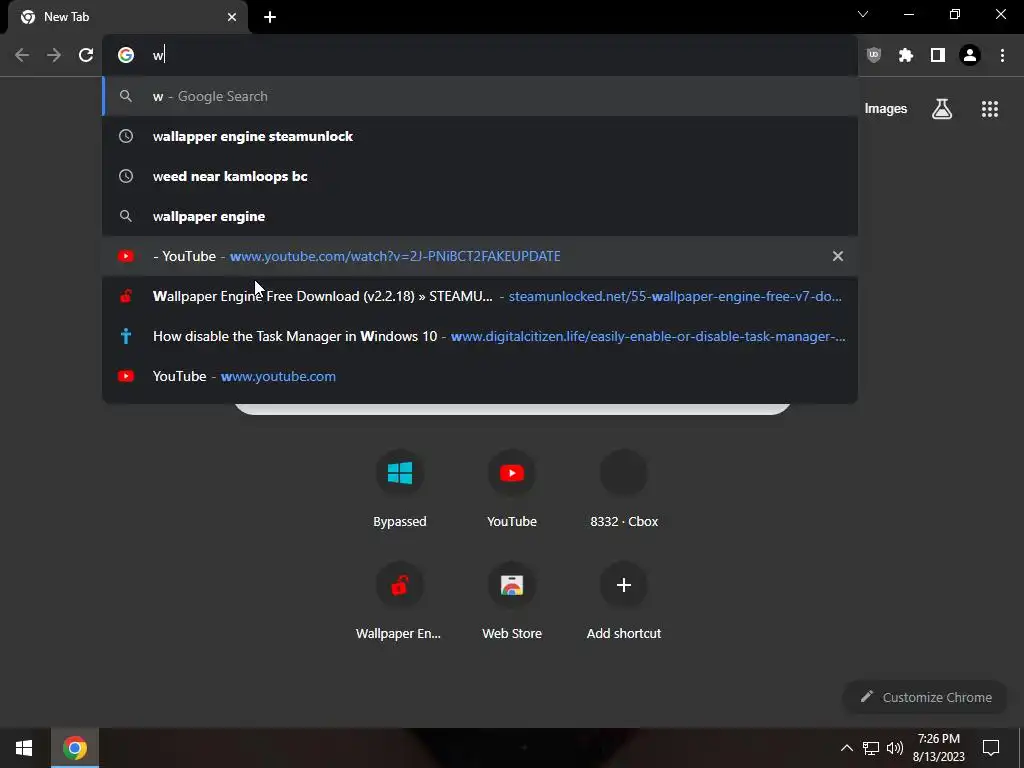Open 'How disable the Task Manager' suggestion
The width and height of the screenshot is (1024, 768).
(480, 336)
